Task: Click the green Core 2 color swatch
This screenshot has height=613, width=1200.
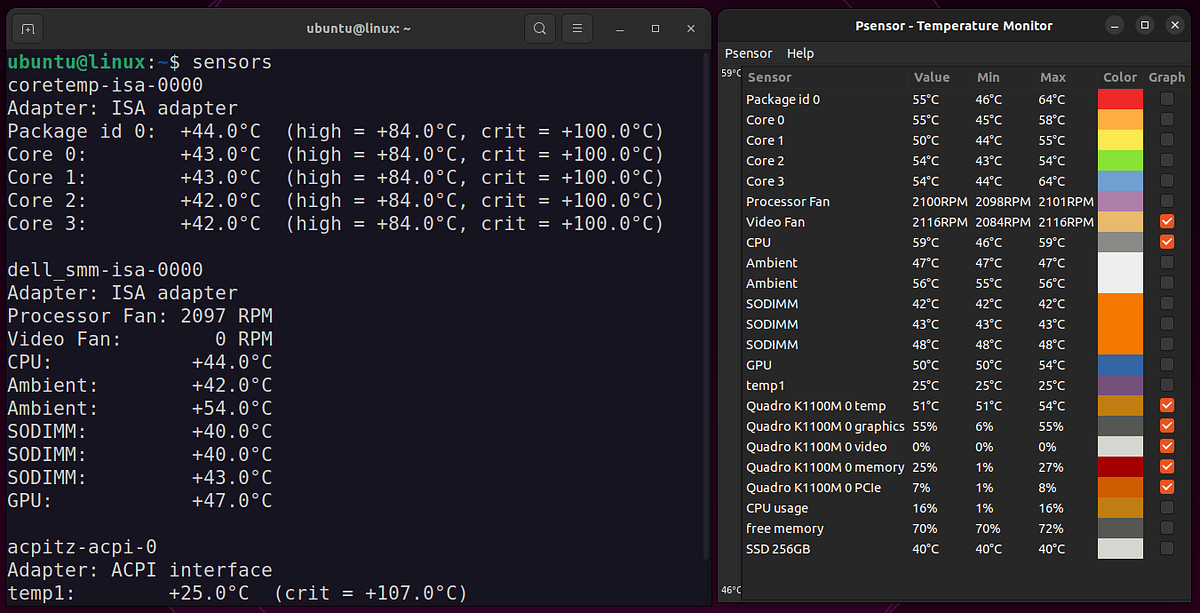Action: (x=1120, y=161)
